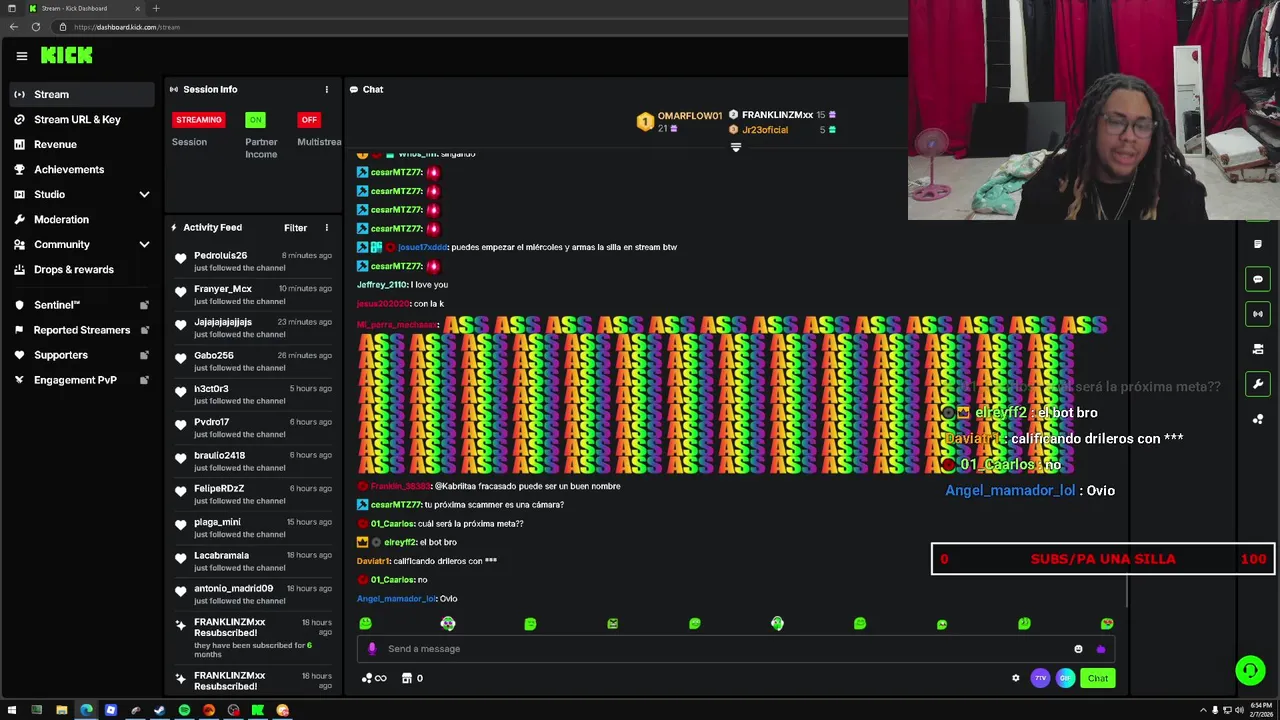This screenshot has height=720, width=1280.
Task: Open the emoji picker in message box
Action: (1078, 649)
